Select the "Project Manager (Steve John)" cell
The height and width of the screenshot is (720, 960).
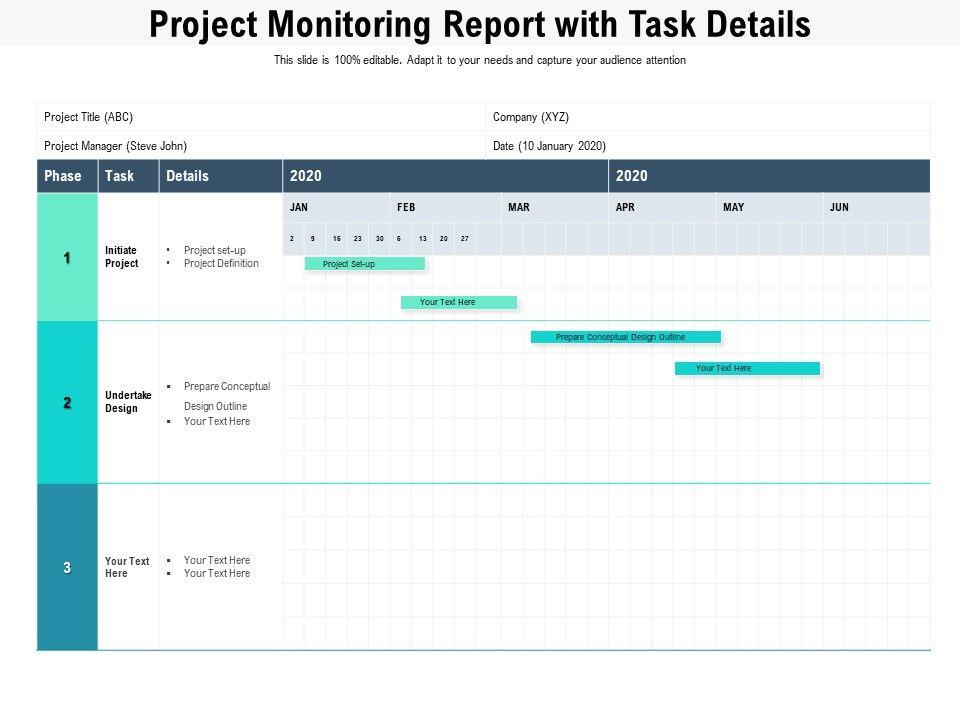(116, 146)
